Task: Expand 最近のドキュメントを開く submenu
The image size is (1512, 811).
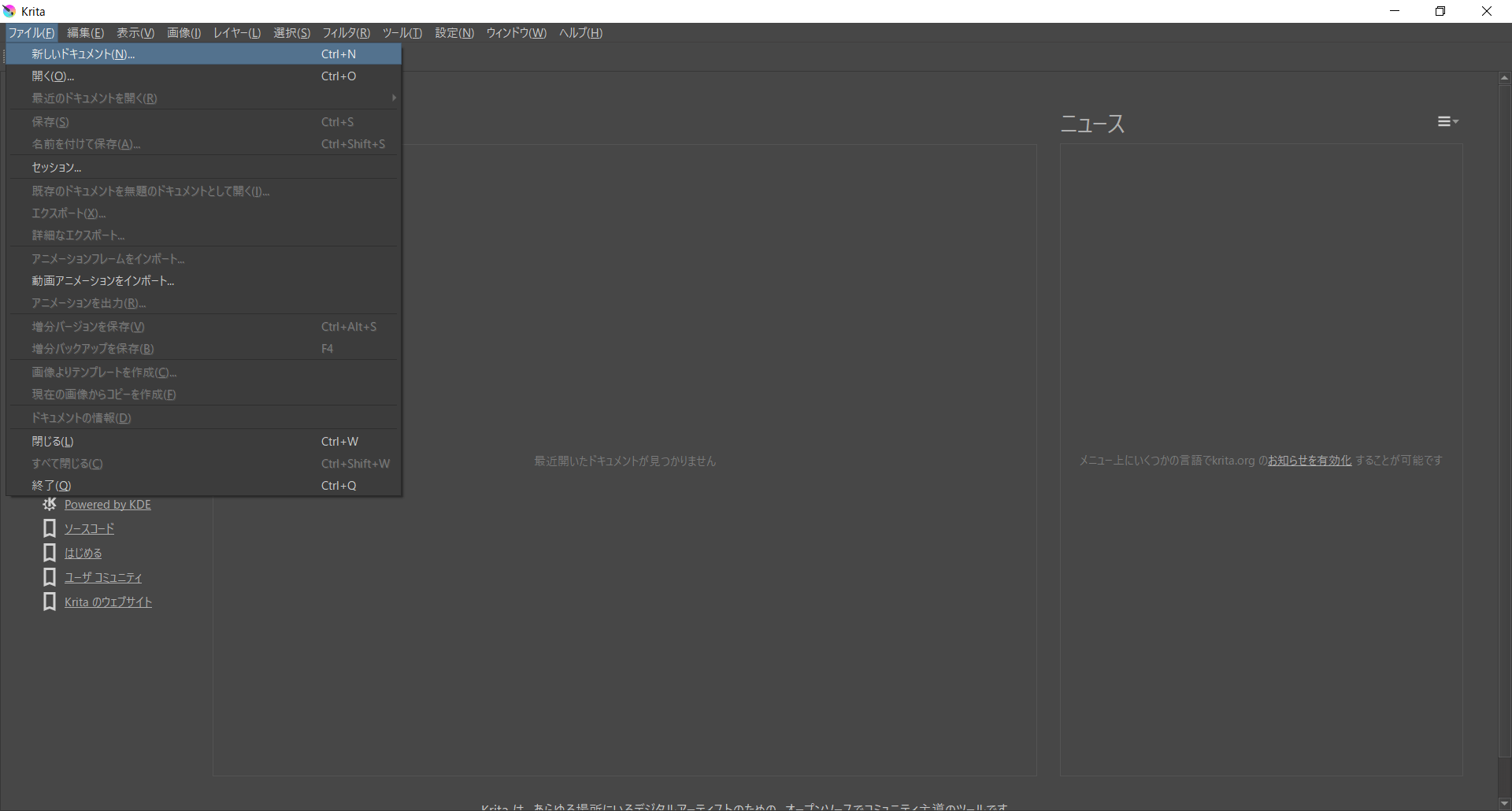Action: 204,98
